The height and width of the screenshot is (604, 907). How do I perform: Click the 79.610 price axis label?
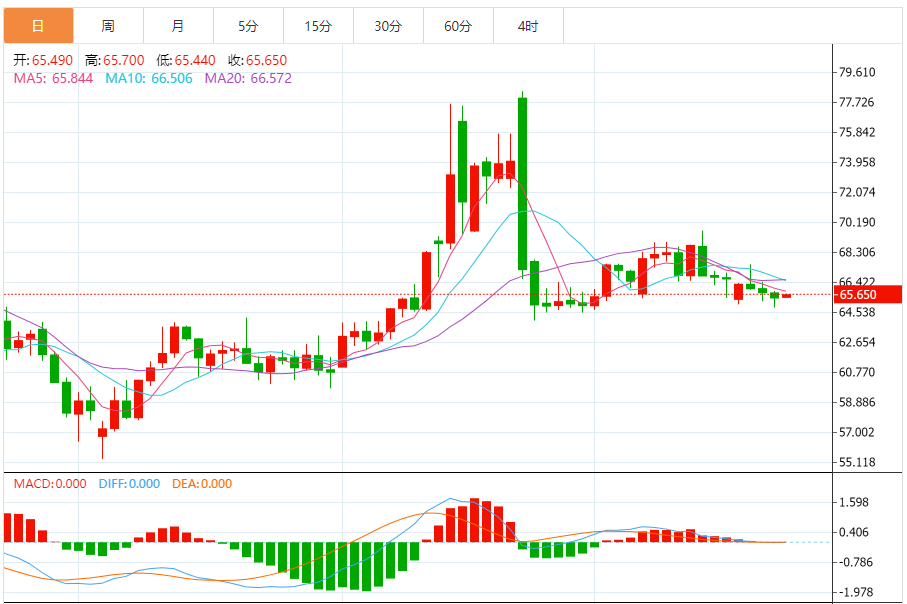(857, 72)
